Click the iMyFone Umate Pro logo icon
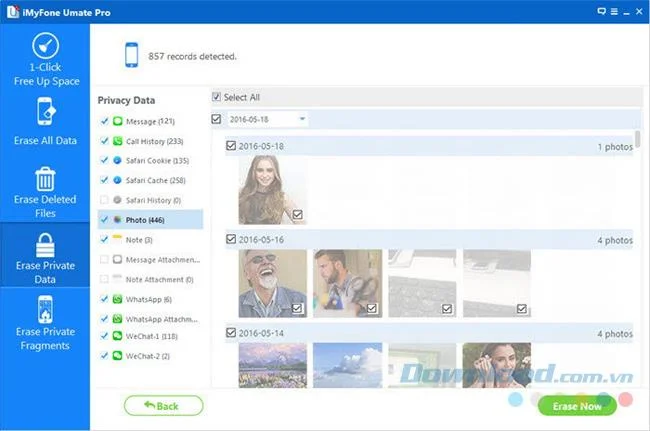Viewport: 650px width, 431px height. point(13,12)
